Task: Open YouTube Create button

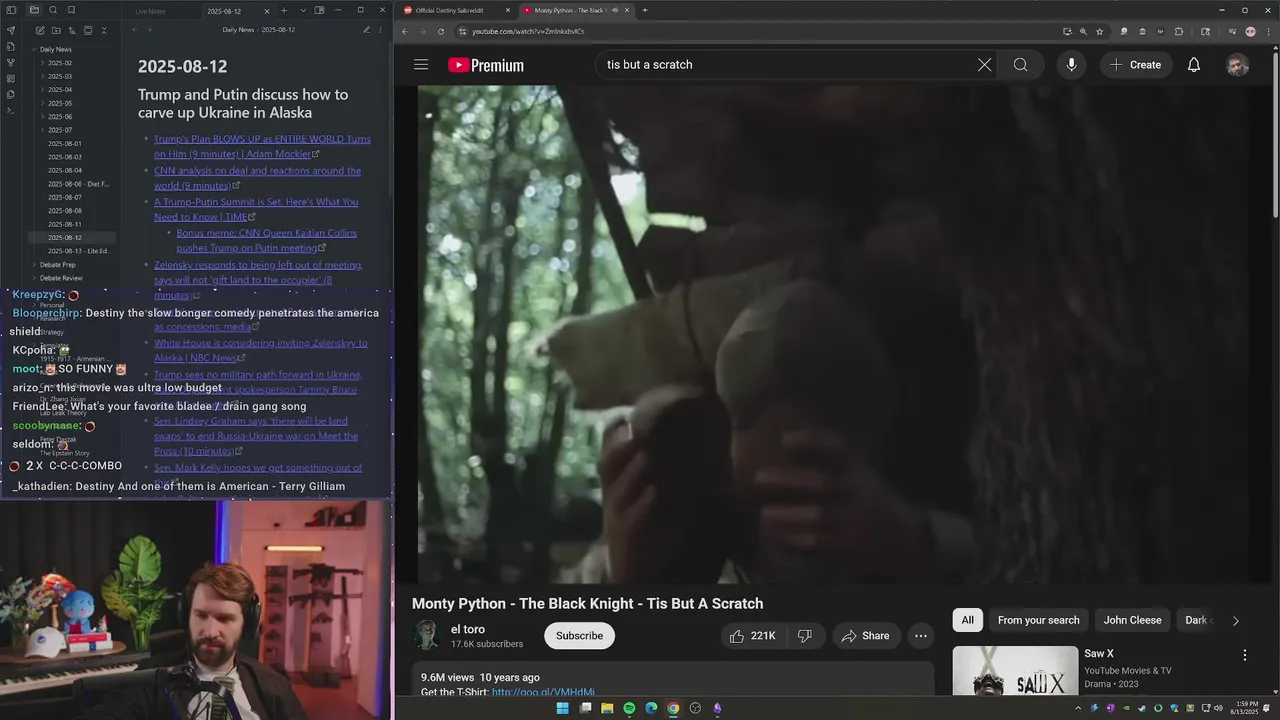Action: click(1135, 65)
